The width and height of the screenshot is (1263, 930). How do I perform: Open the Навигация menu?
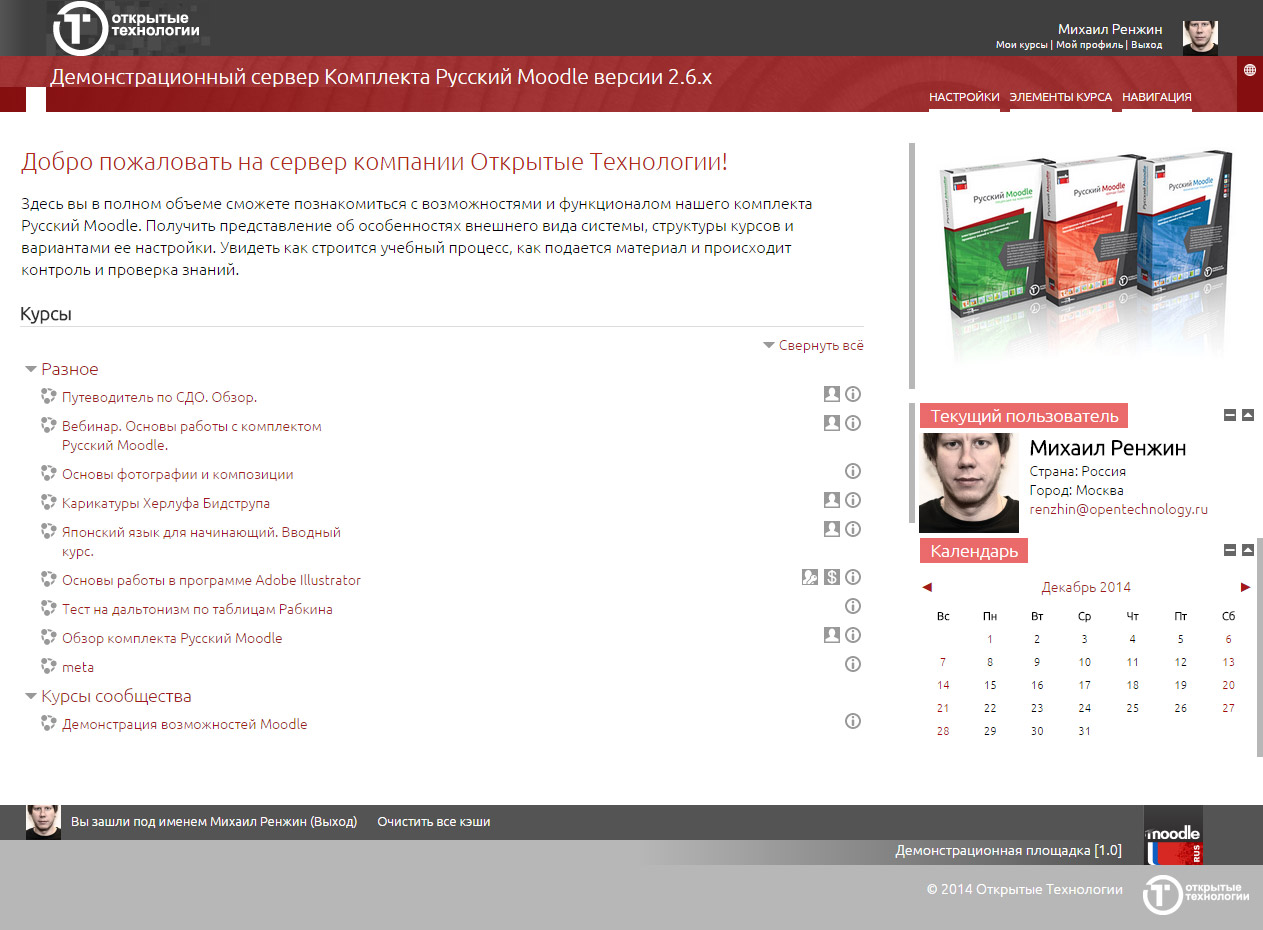click(1157, 97)
